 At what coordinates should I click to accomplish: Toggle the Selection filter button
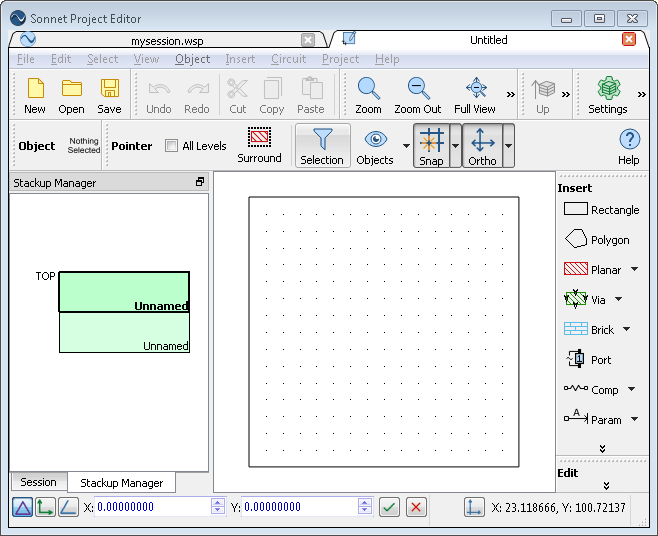point(322,146)
